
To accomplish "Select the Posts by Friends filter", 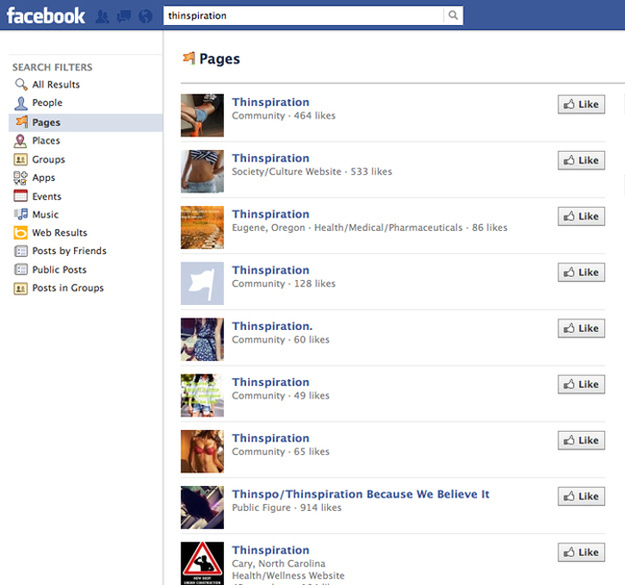I will click(86, 251).
